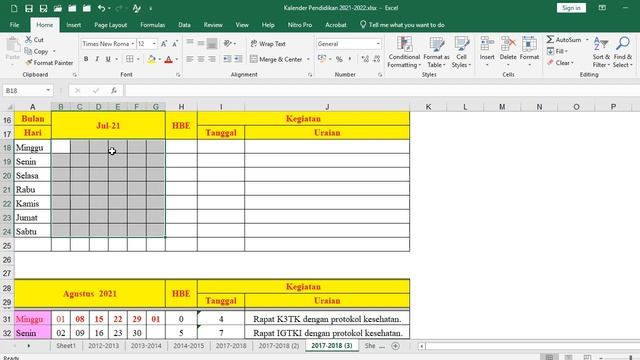Expand the Name Box dropdown arrow

coord(48,91)
